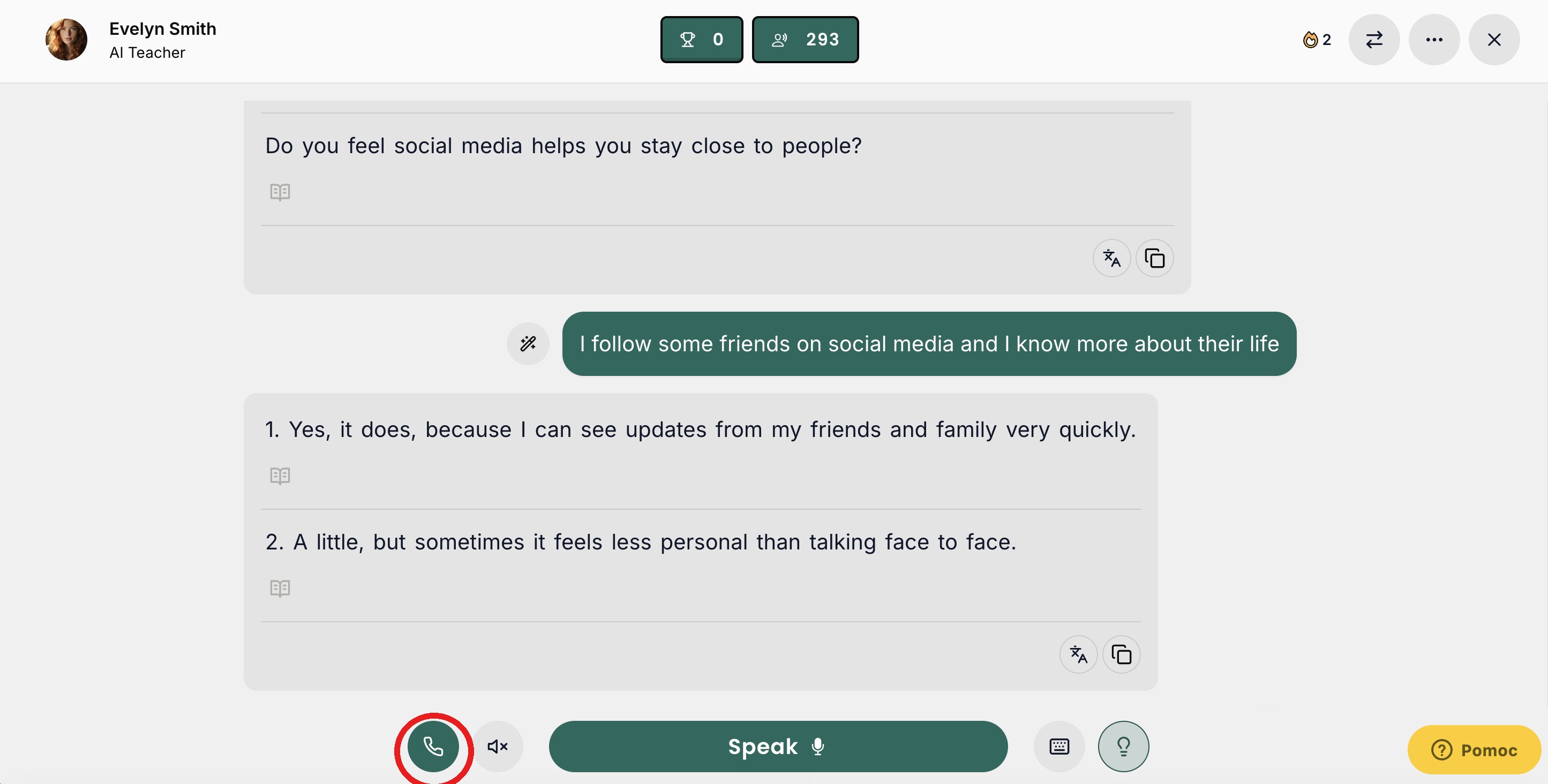Open the three-dots more options menu
The width and height of the screenshot is (1548, 784).
coord(1434,40)
